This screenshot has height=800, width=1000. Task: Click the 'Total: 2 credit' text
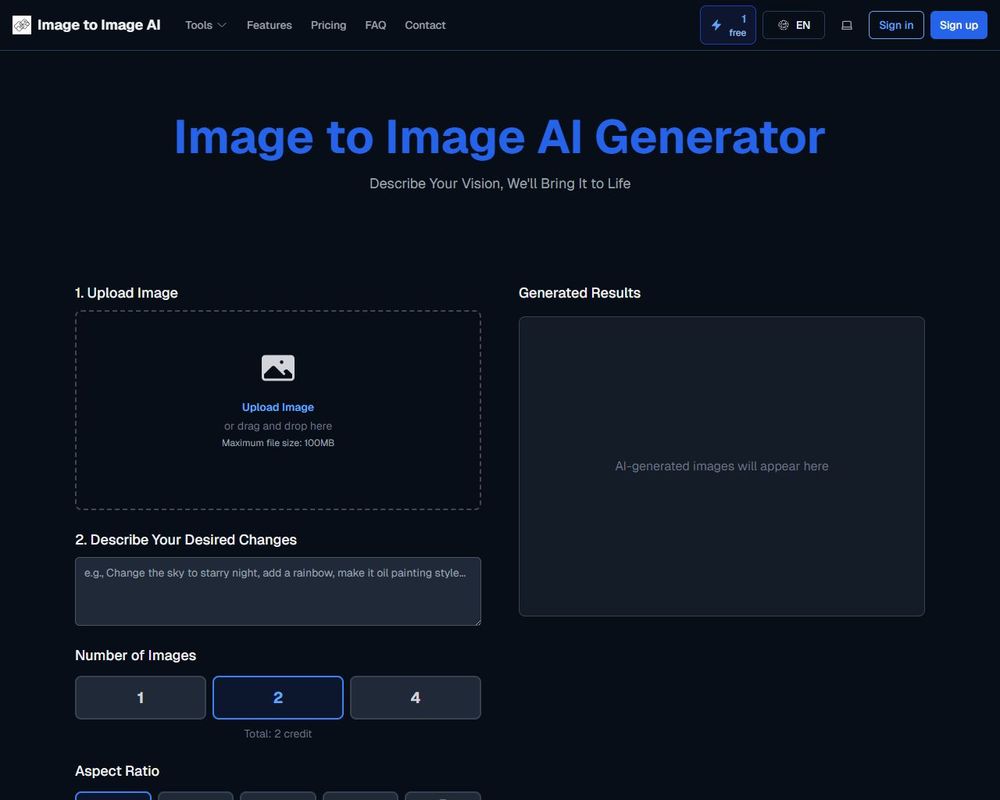278,734
